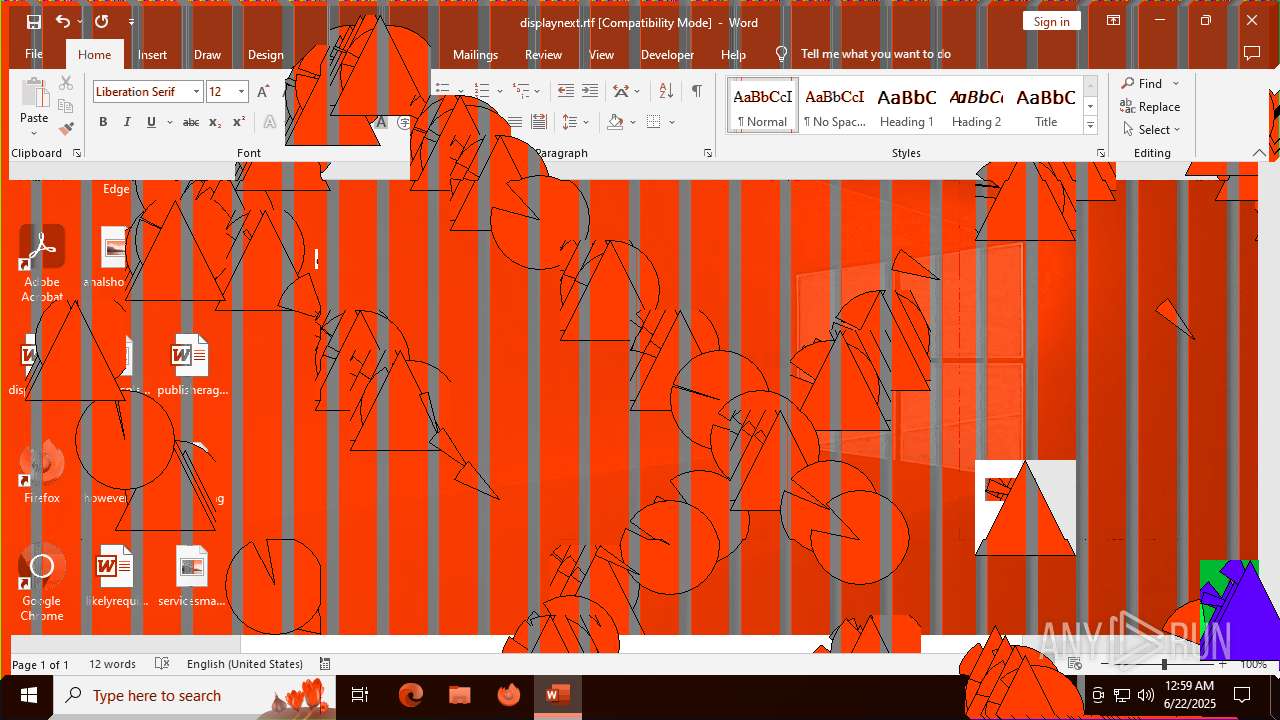
Task: Open font name dropdown Liberation Serif
Action: pyautogui.click(x=196, y=92)
